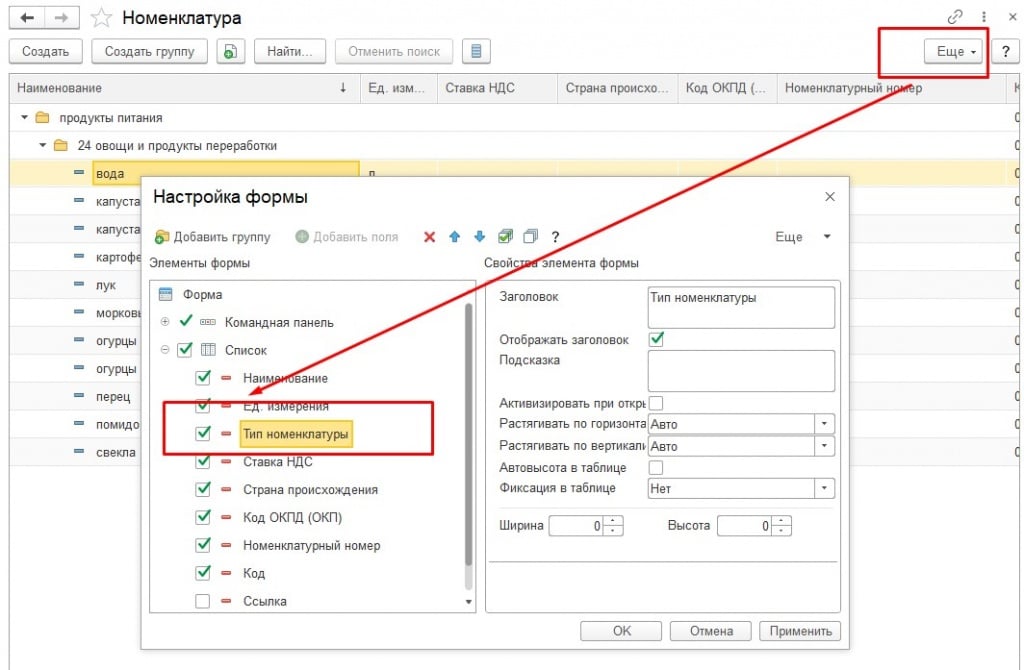1024x670 pixels.
Task: Move element up with blue arrow
Action: (x=454, y=237)
